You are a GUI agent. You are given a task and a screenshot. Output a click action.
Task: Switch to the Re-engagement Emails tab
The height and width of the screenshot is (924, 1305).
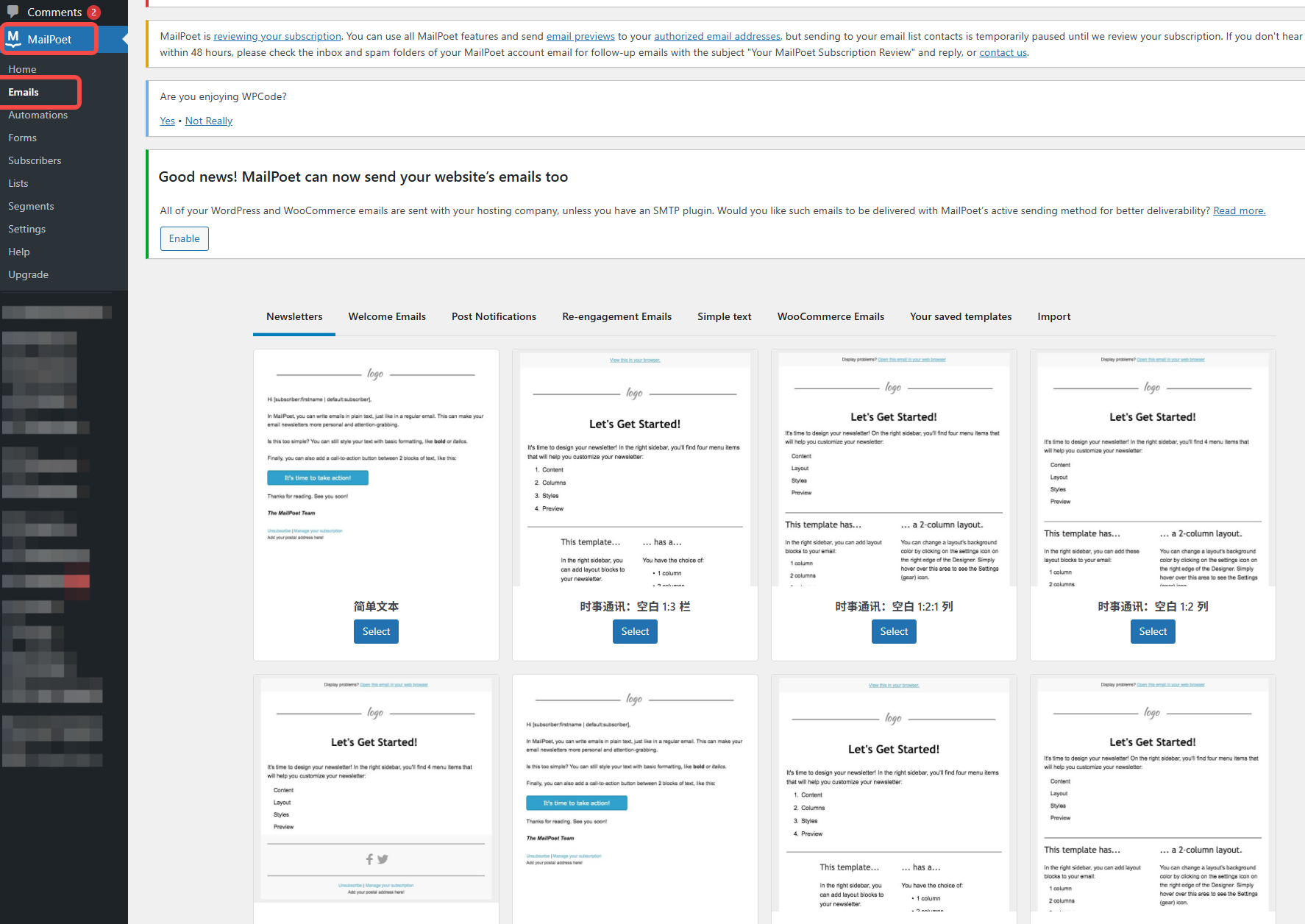tap(616, 316)
